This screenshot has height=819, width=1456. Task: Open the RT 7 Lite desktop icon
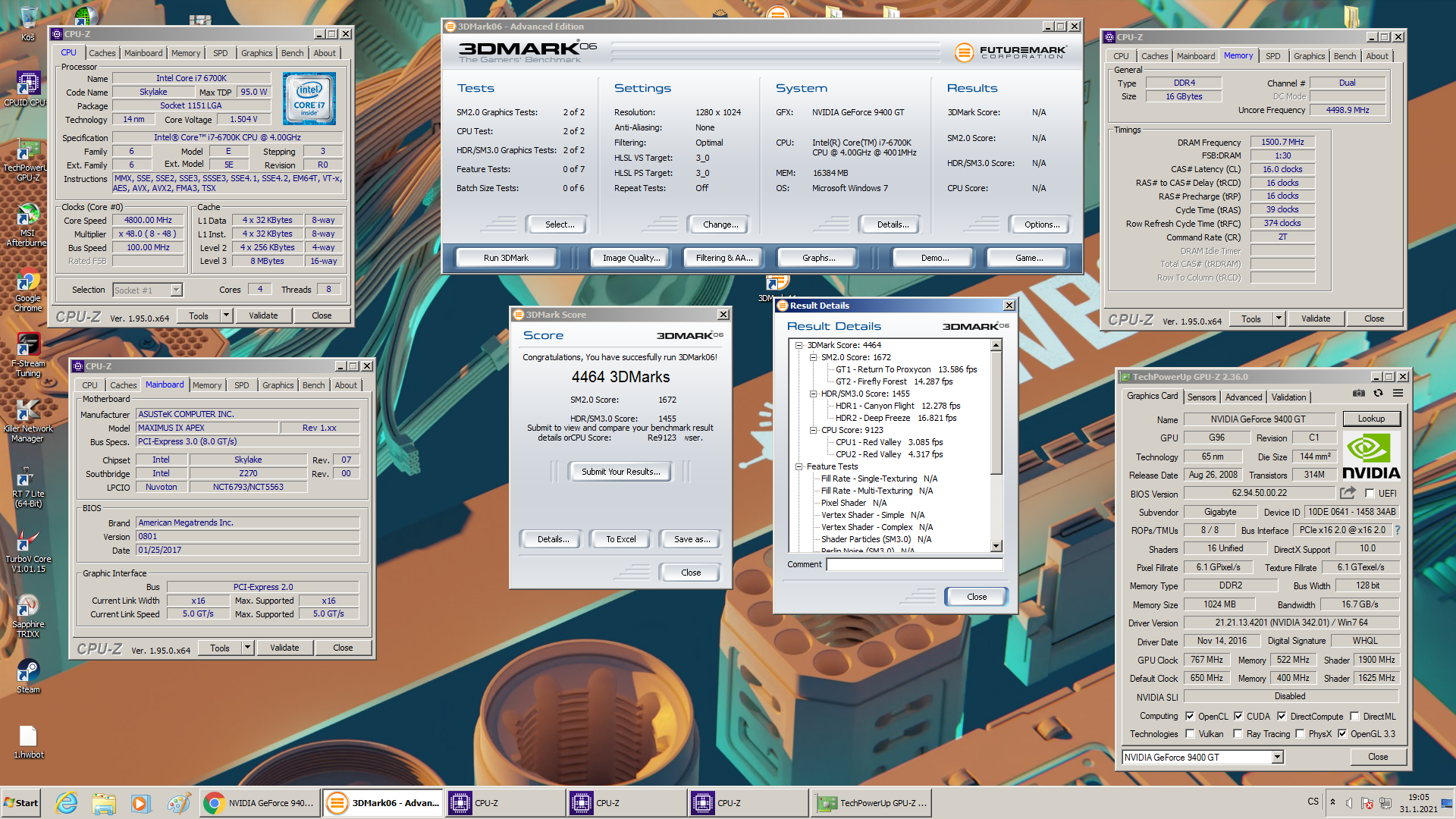click(x=27, y=486)
